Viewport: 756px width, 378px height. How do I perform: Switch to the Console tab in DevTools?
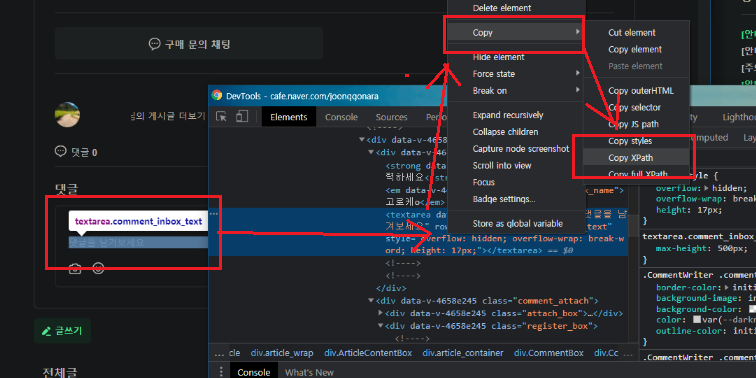pos(341,117)
